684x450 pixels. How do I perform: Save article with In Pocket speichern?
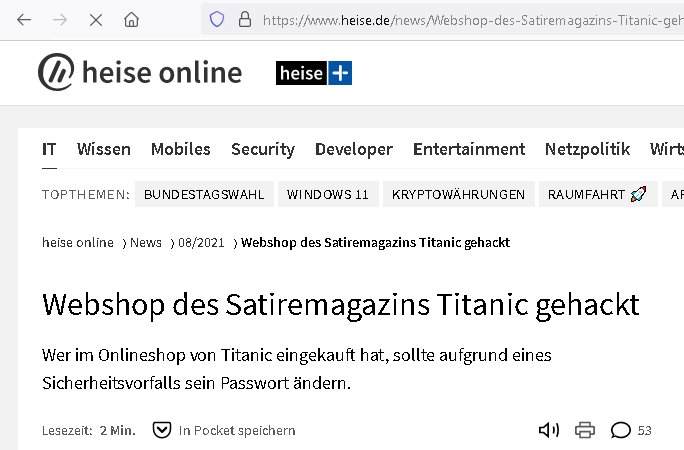pos(224,430)
